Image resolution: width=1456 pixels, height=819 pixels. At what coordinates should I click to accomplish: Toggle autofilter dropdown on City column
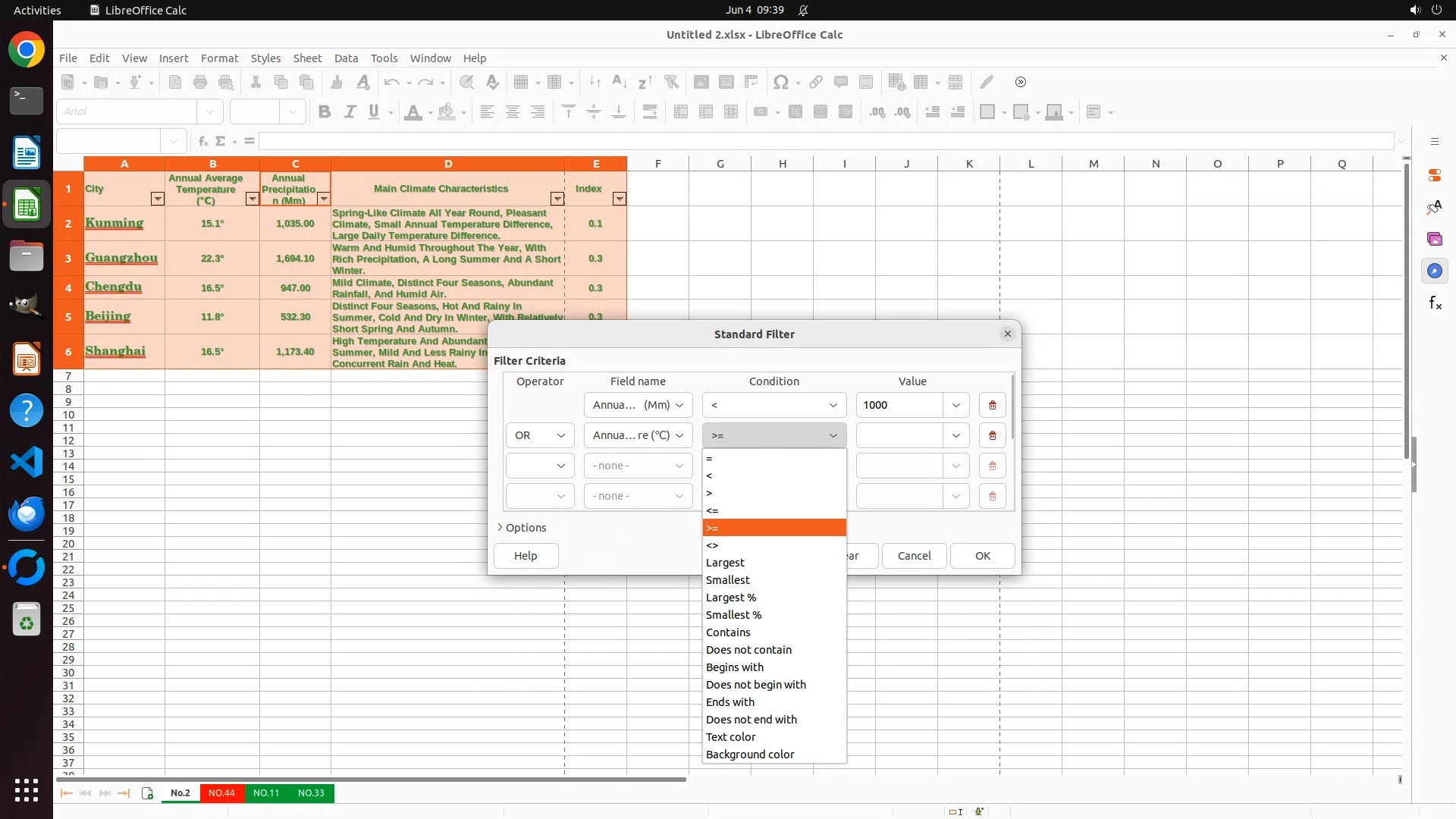coord(157,199)
